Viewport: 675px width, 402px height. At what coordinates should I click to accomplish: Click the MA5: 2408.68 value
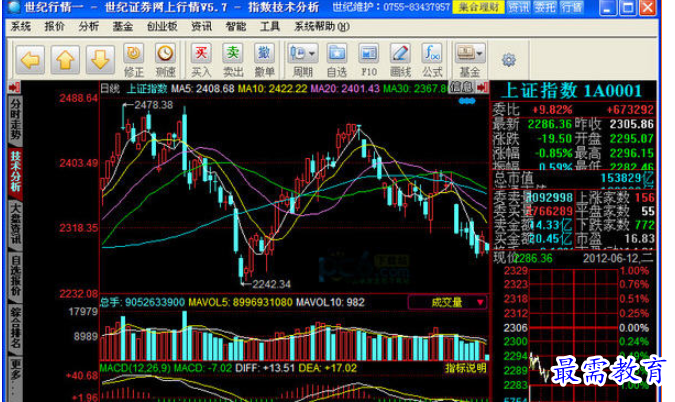point(202,89)
